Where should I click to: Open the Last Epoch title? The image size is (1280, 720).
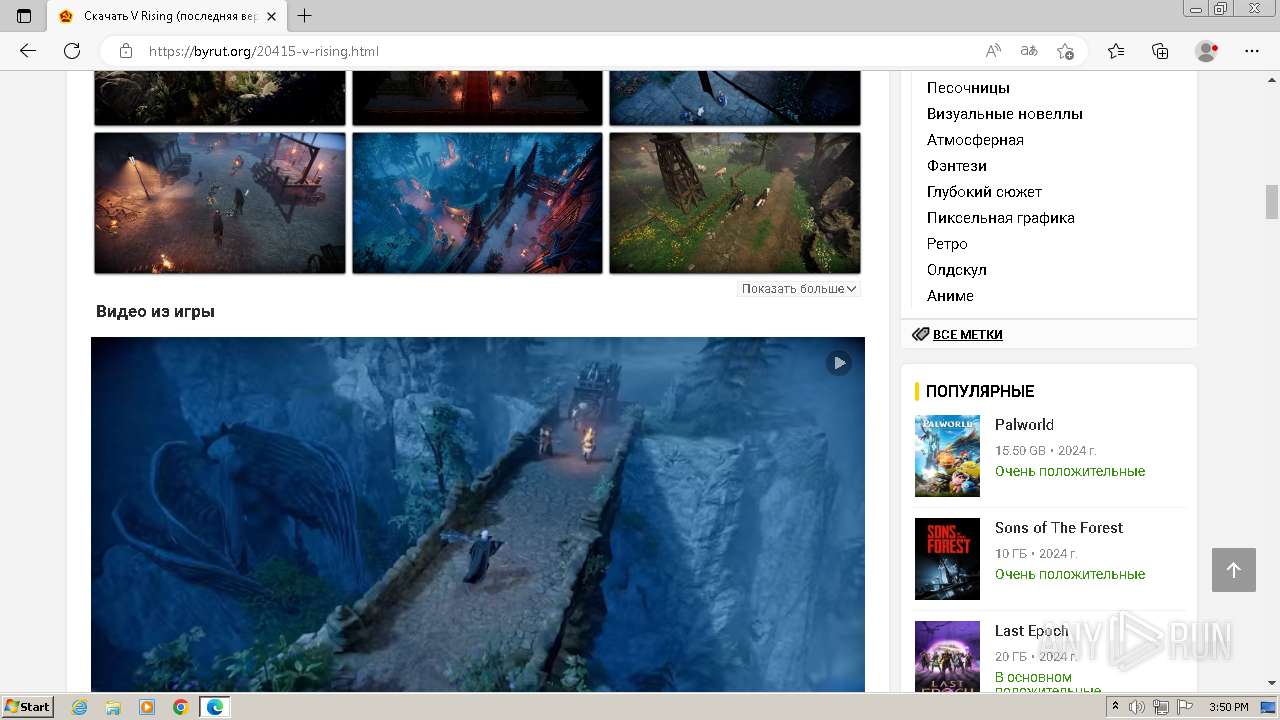click(x=1031, y=631)
